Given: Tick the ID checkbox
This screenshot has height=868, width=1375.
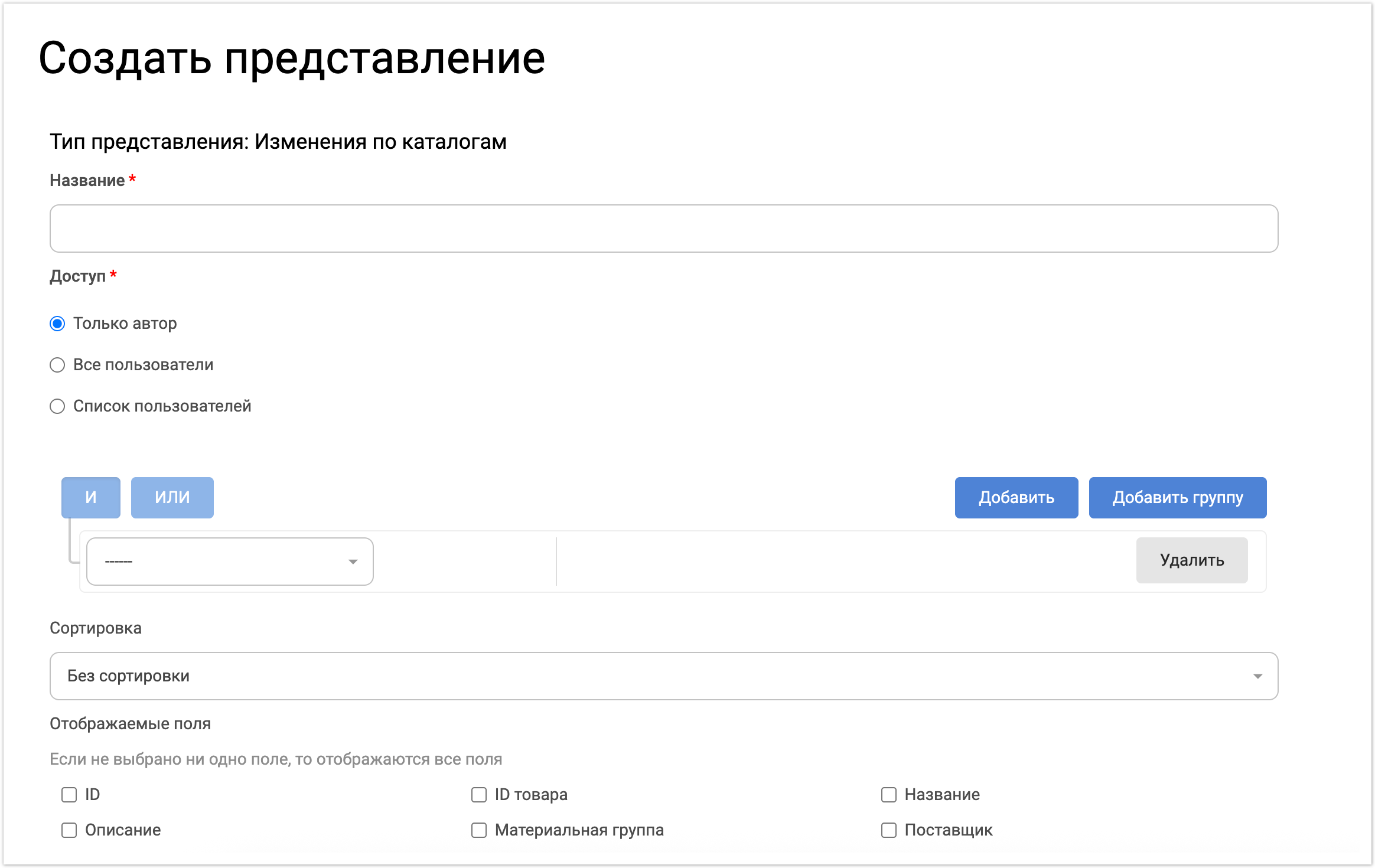Looking at the screenshot, I should click(x=69, y=795).
